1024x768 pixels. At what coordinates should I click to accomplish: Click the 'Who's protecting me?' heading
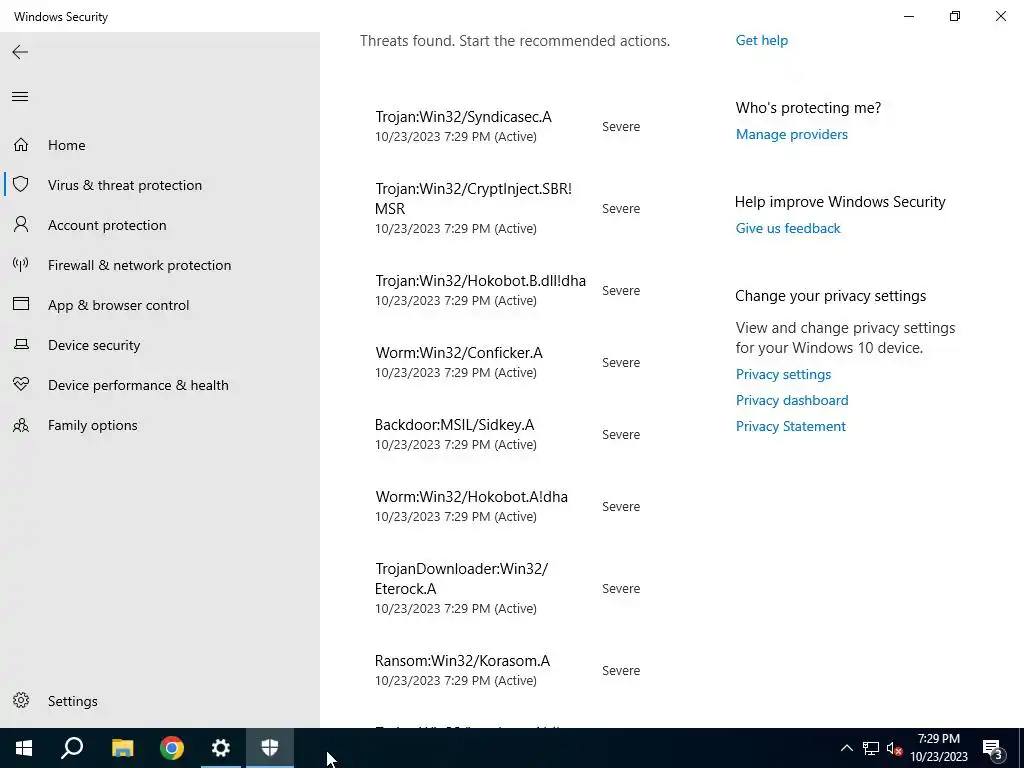[x=808, y=108]
